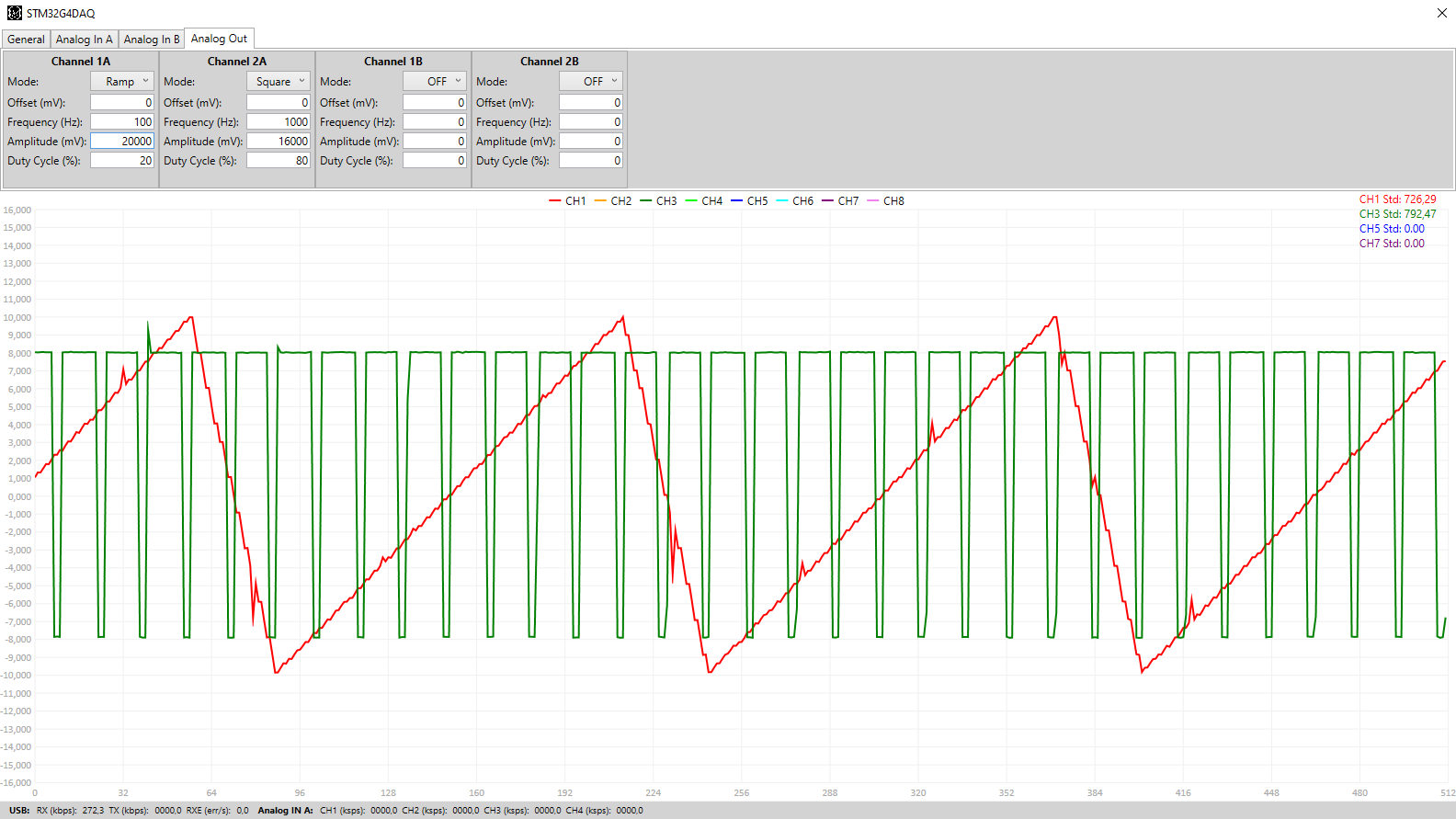Click Channel 1A Duty Cycle field
1456x819 pixels.
[x=122, y=160]
